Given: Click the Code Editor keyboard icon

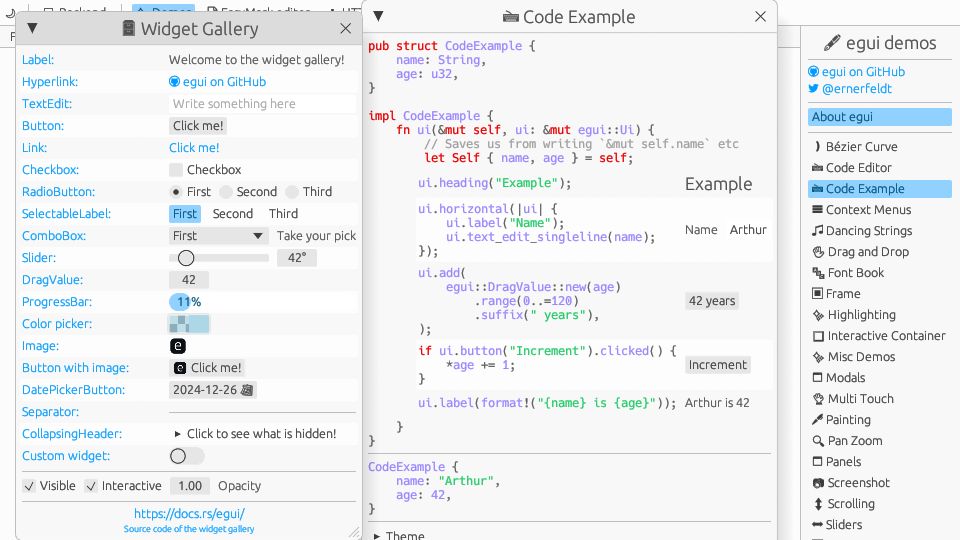Looking at the screenshot, I should click(817, 168).
